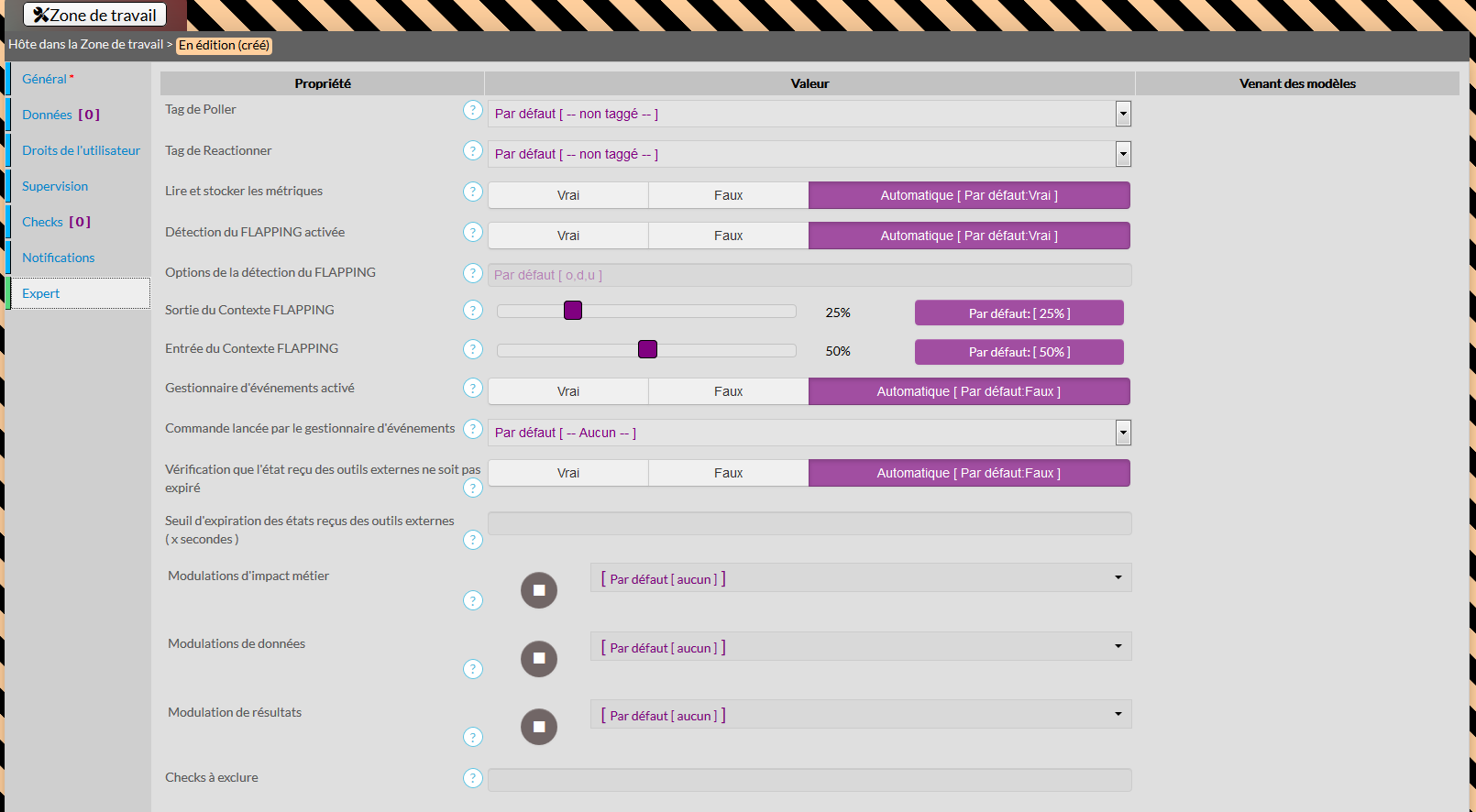Click the Checks à exclure input field

pos(809,780)
